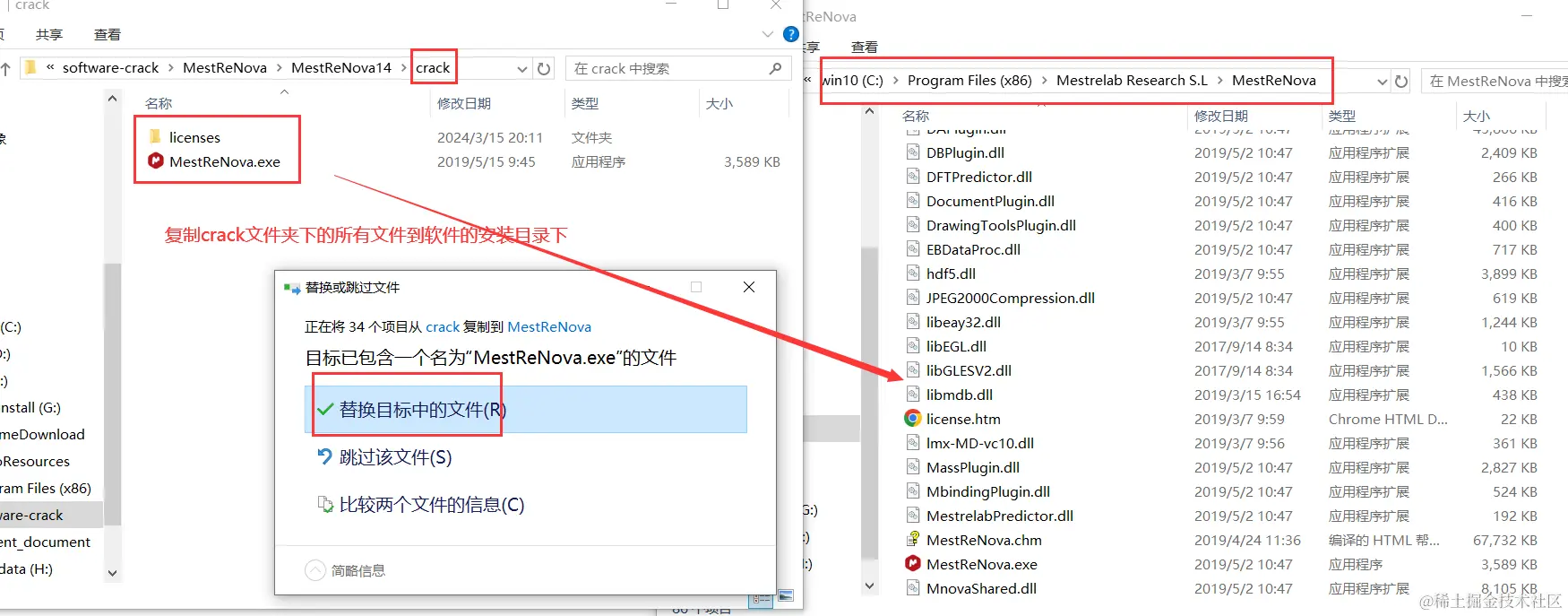The width and height of the screenshot is (1568, 616).
Task: Go up one folder level in crack window
Action: pyautogui.click(x=5, y=68)
